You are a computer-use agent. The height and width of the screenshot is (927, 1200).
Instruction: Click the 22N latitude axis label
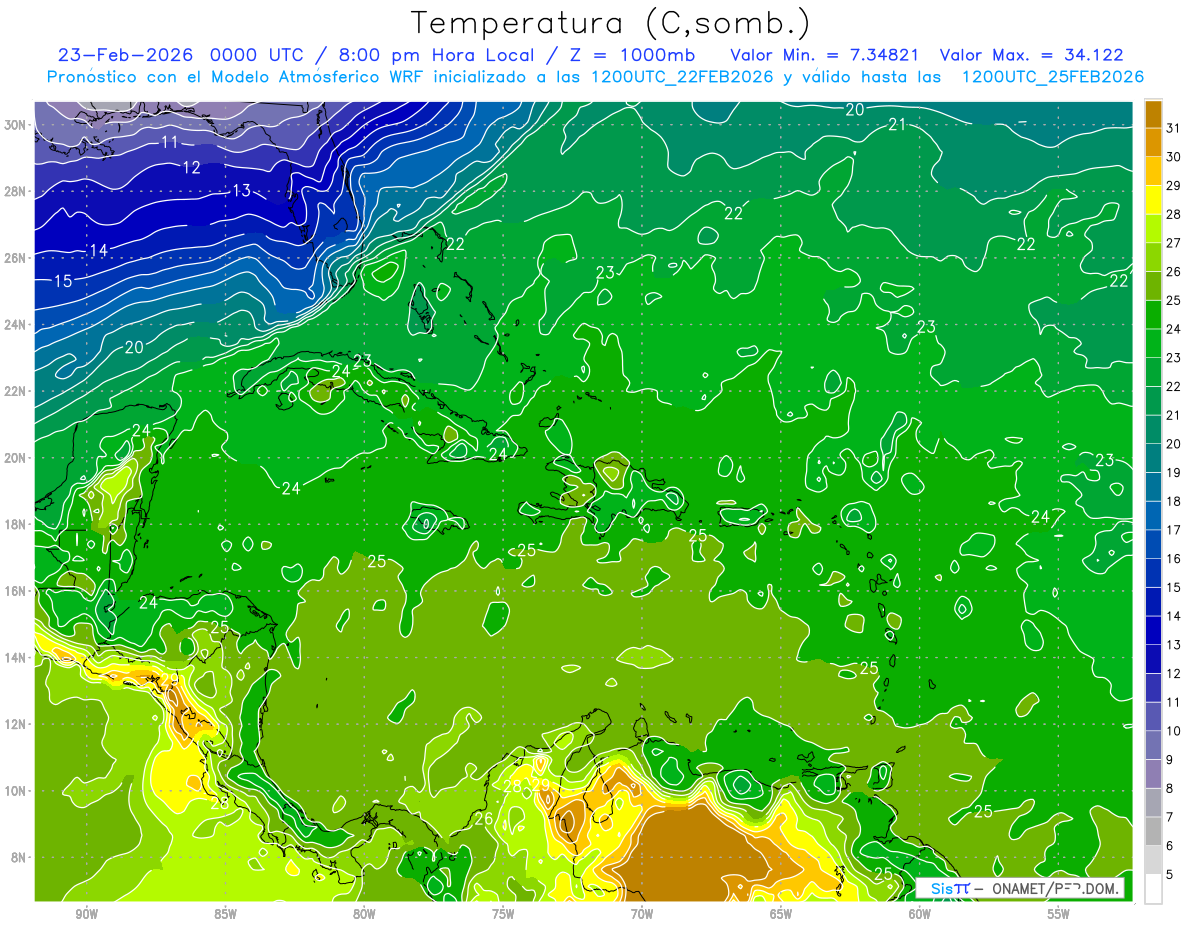coord(17,391)
